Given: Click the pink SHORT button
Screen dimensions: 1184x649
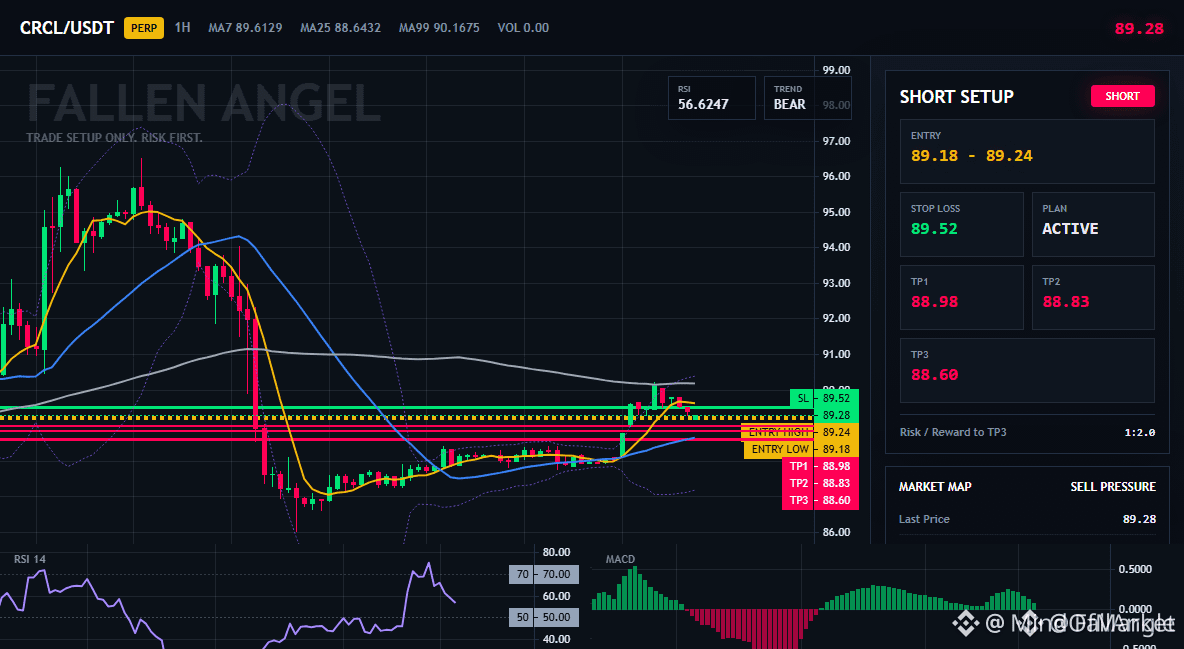Looking at the screenshot, I should coord(1122,96).
